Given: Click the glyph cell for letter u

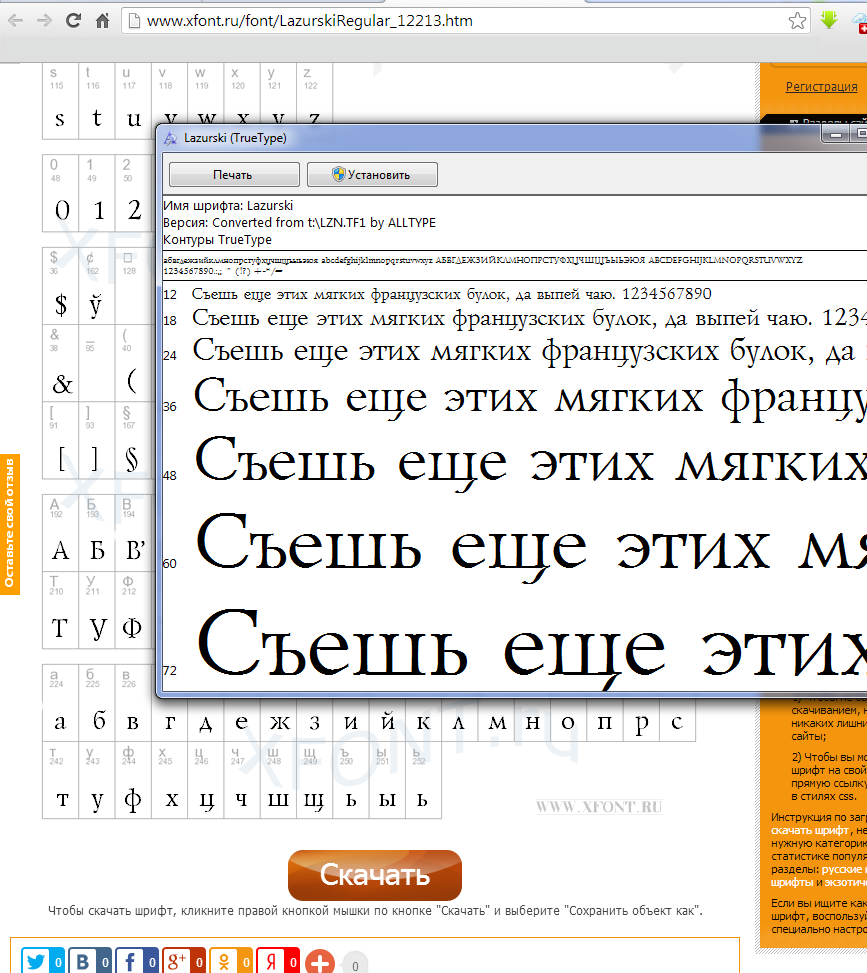Looking at the screenshot, I should pyautogui.click(x=133, y=101).
